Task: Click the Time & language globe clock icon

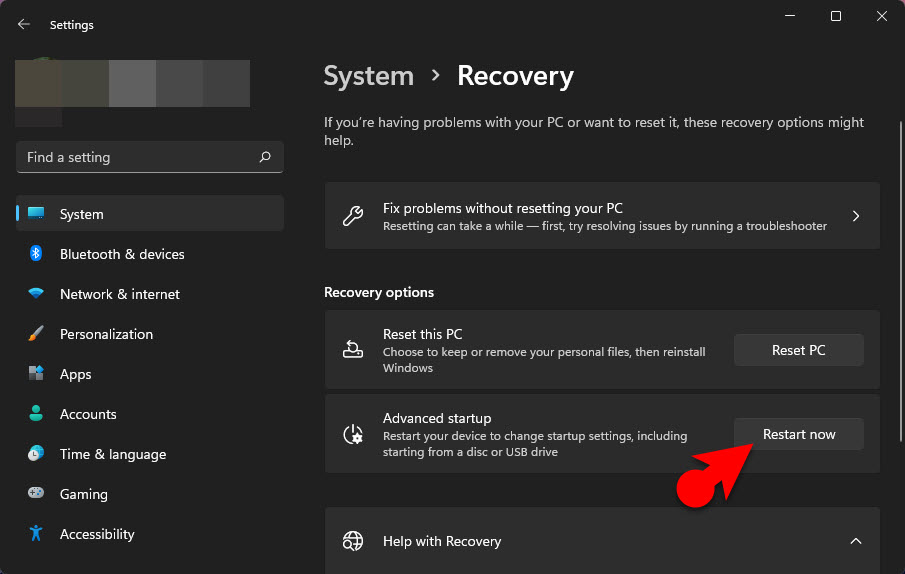Action: tap(36, 453)
